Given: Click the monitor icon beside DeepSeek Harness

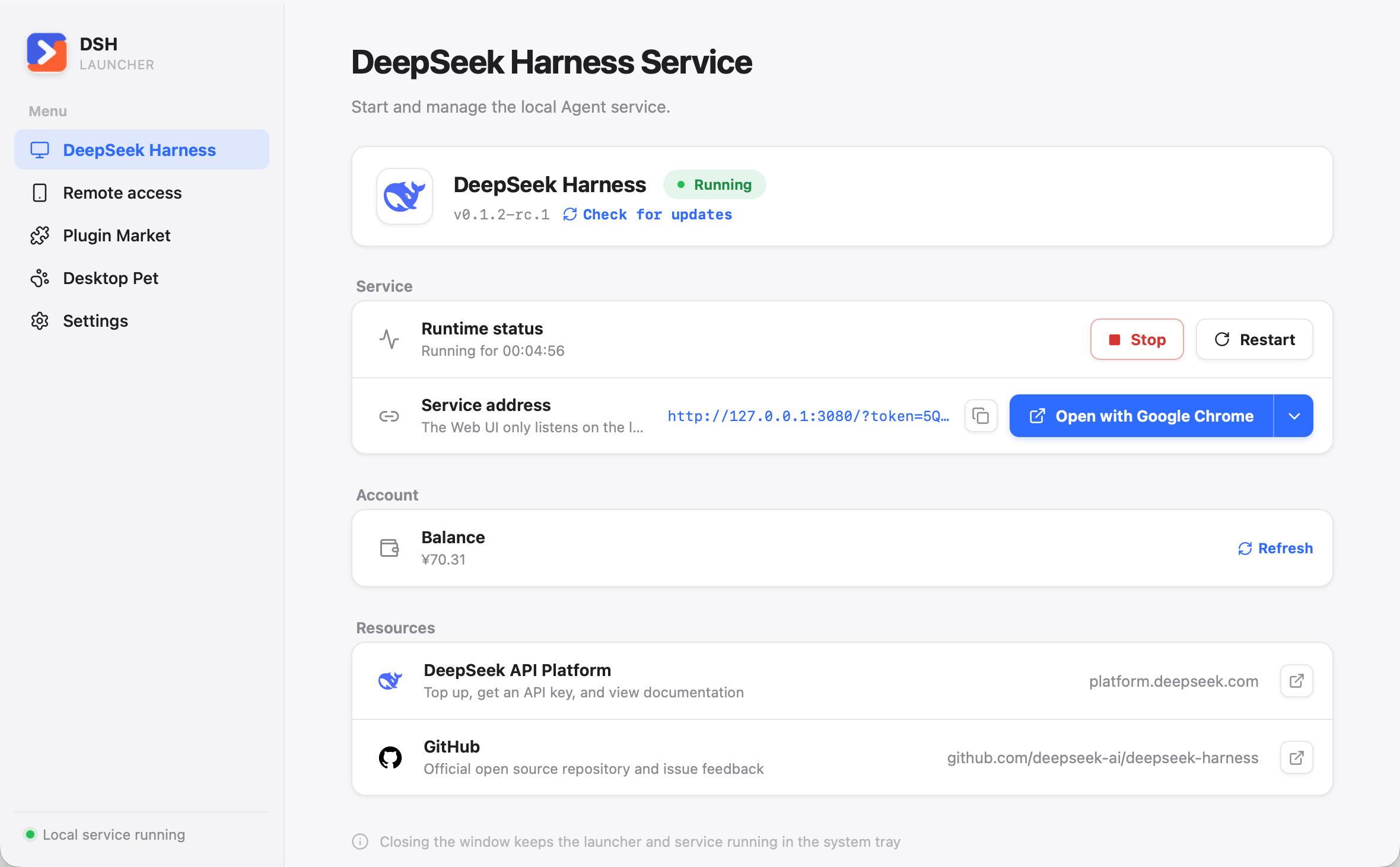Looking at the screenshot, I should (x=40, y=150).
